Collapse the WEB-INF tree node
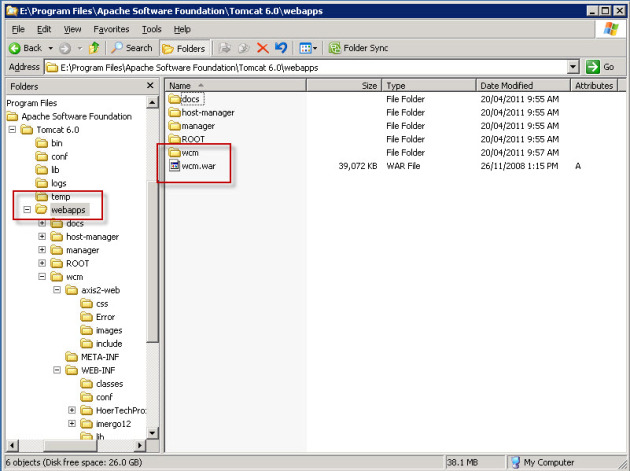 coord(57,370)
